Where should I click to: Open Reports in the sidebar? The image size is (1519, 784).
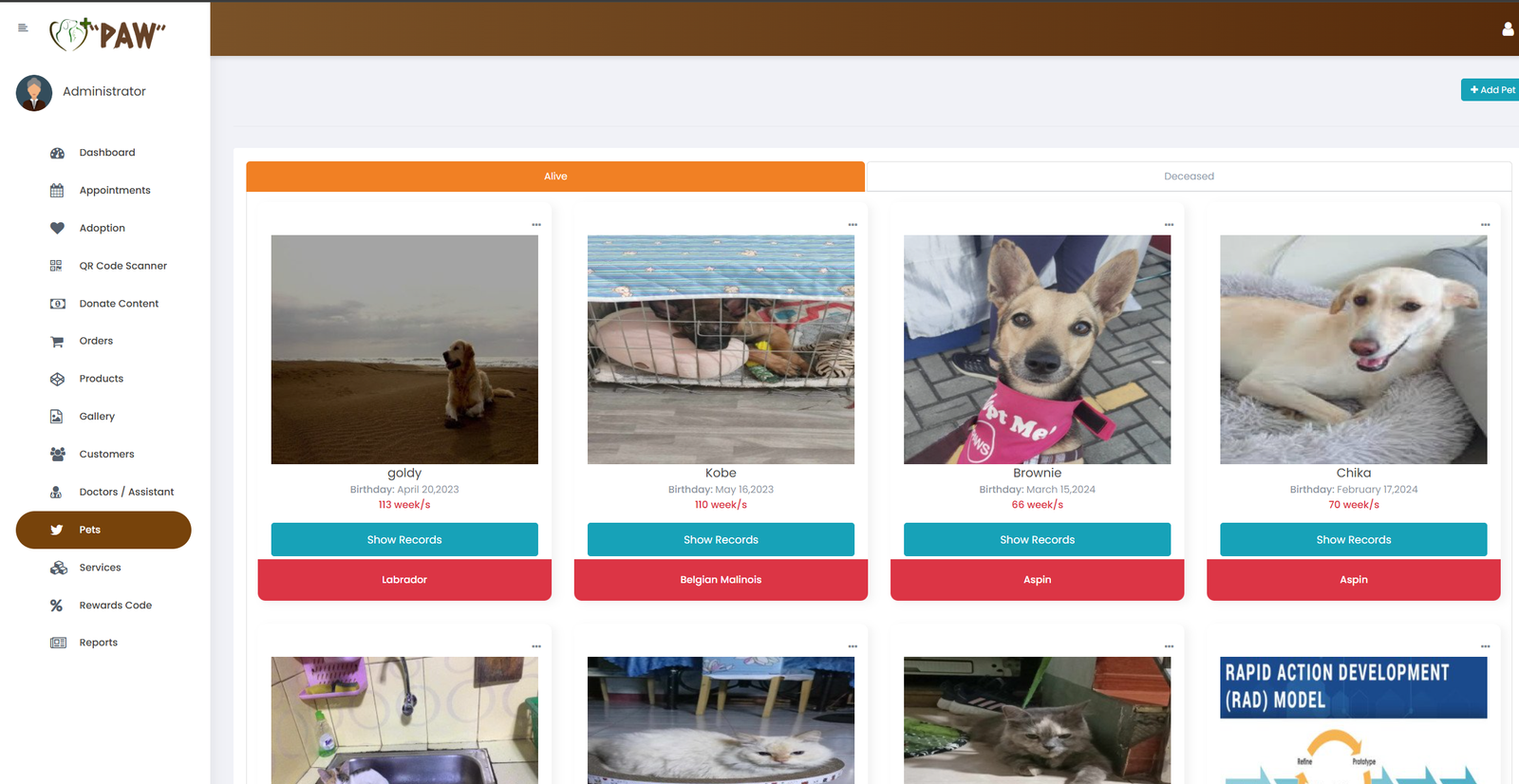pos(99,643)
